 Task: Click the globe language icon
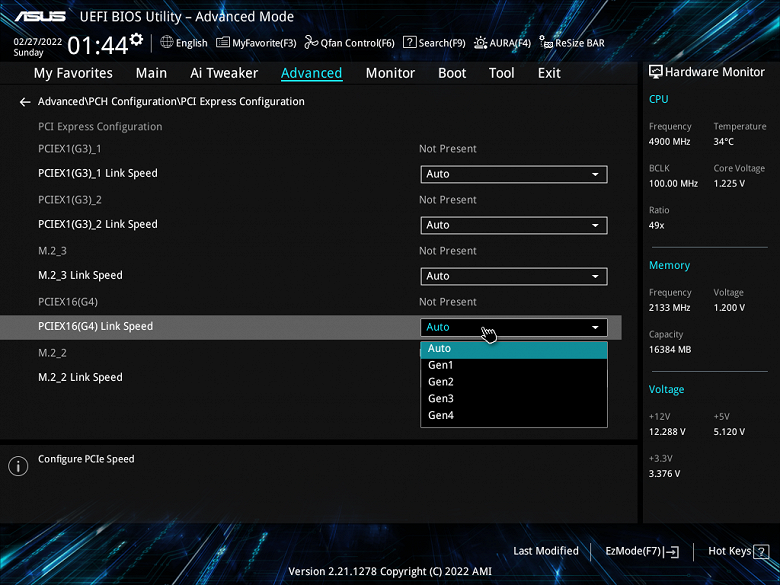(x=167, y=42)
